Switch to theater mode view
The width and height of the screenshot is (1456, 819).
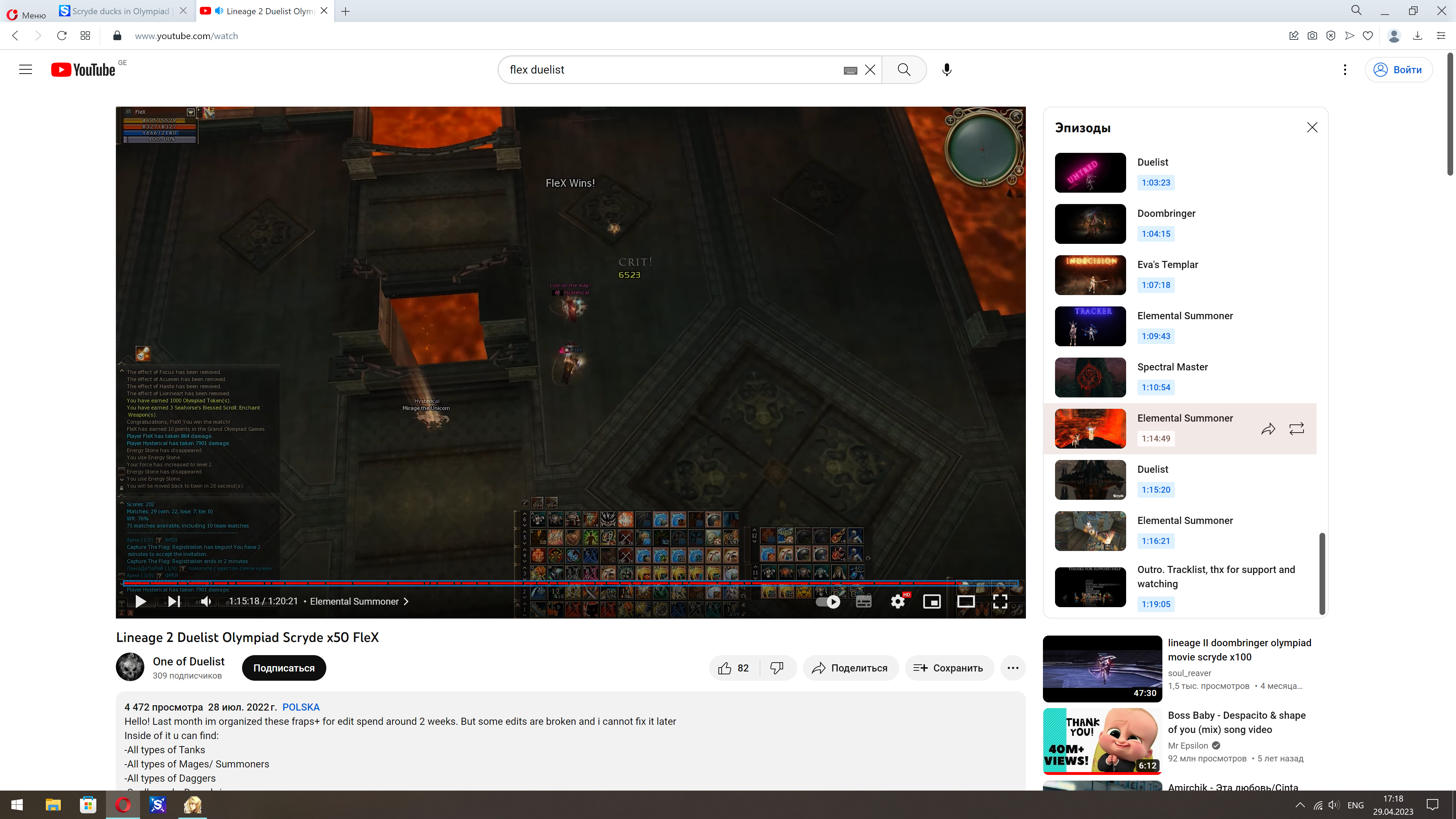click(965, 601)
